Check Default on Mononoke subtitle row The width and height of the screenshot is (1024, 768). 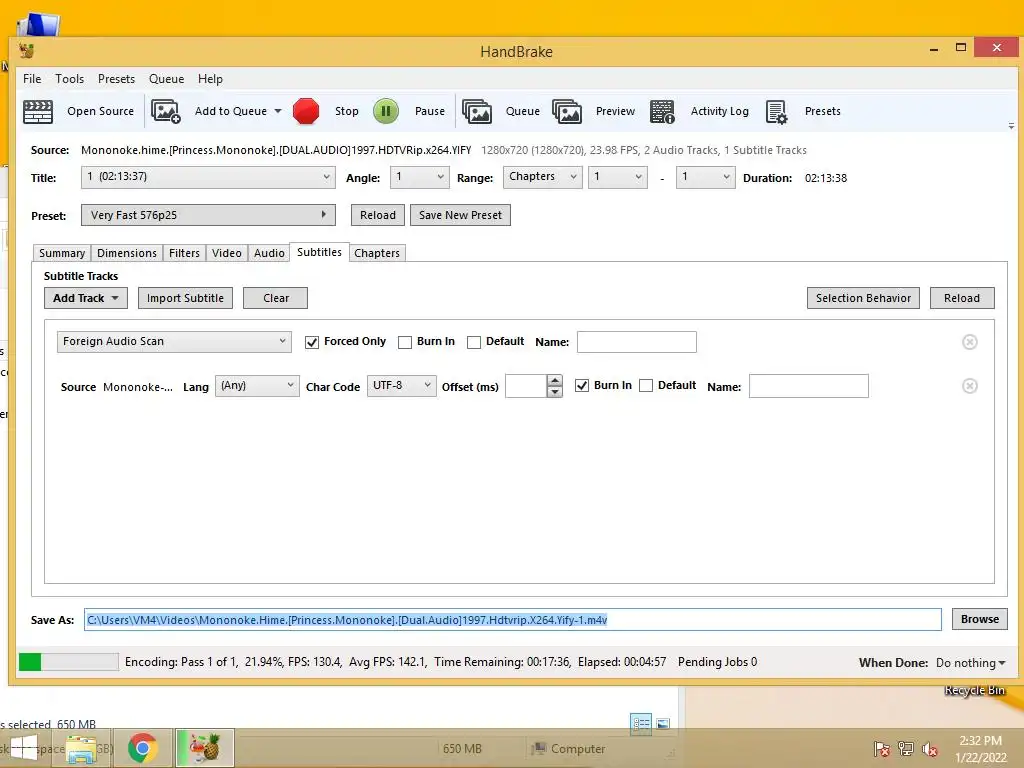coord(646,386)
